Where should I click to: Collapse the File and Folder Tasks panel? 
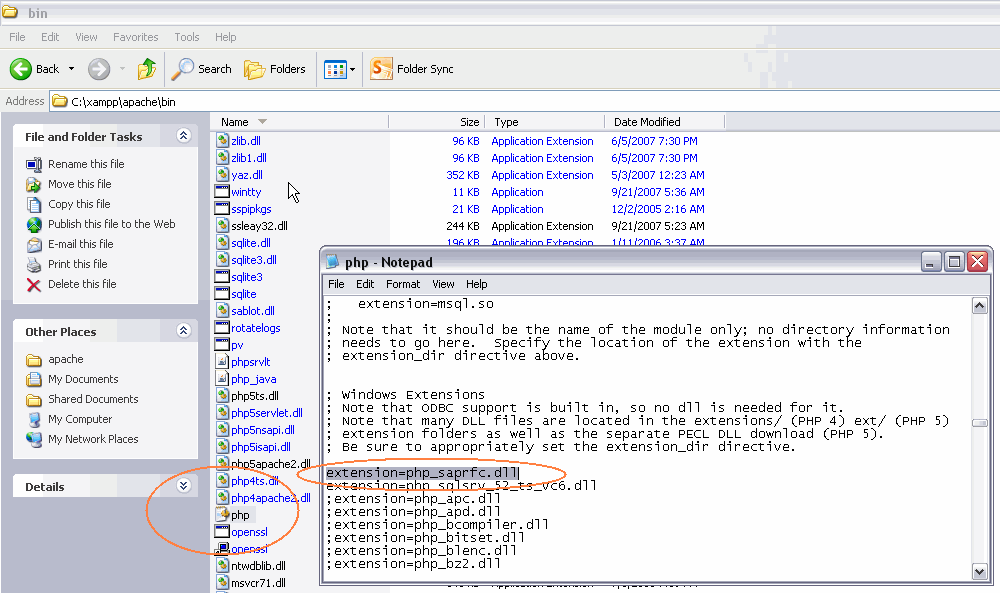pyautogui.click(x=183, y=136)
